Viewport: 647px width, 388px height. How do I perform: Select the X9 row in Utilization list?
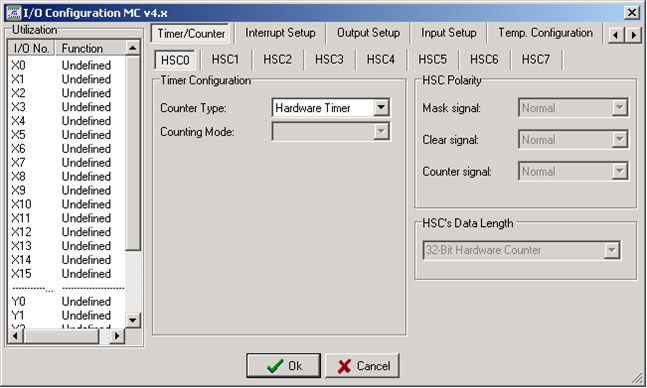66,190
